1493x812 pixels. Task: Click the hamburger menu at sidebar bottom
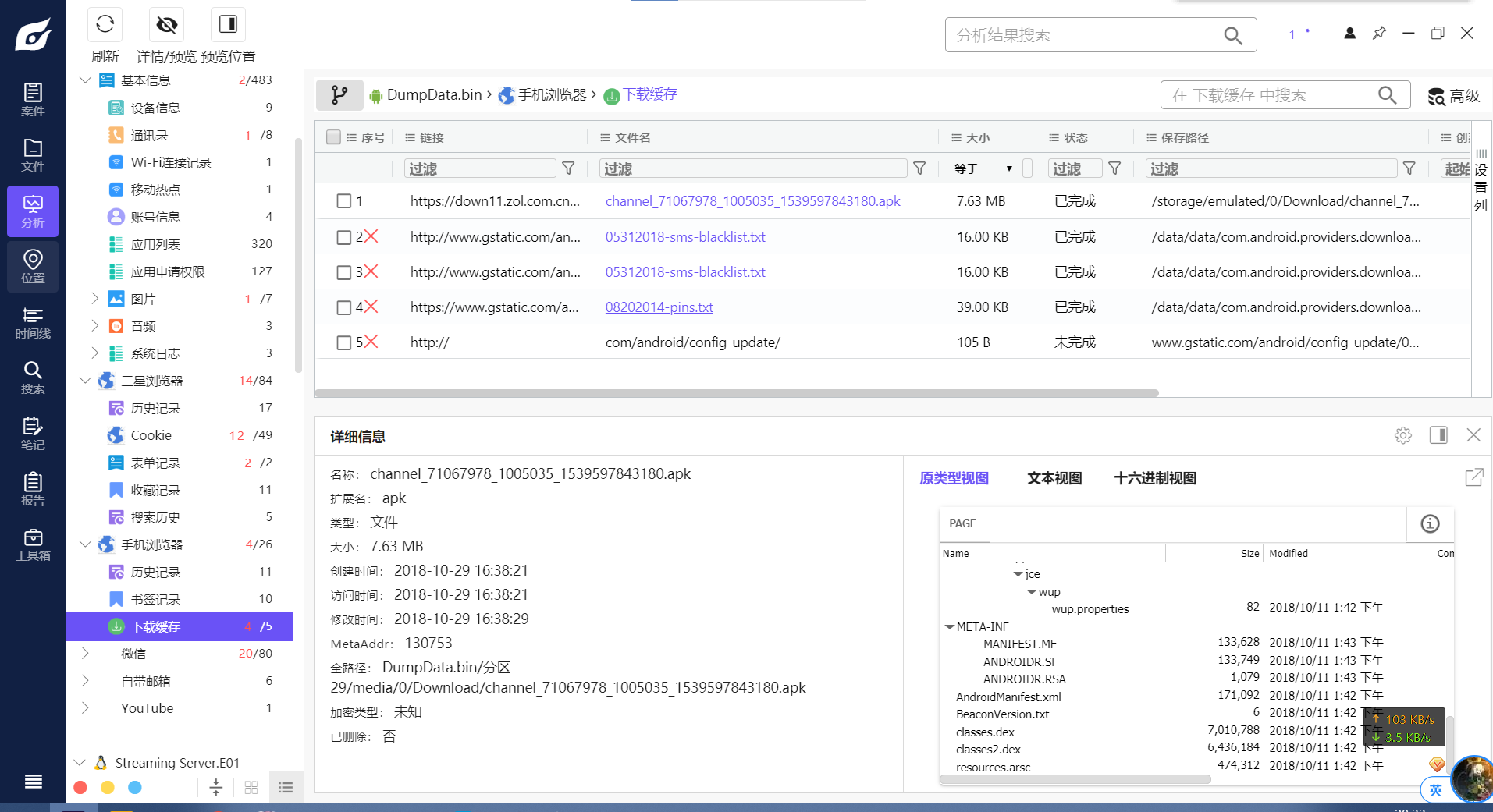[x=33, y=781]
